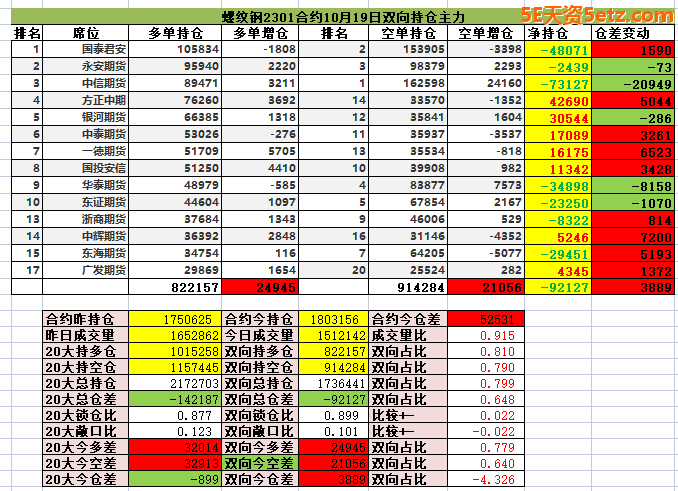This screenshot has width=678, height=491.
Task: Select the value 1750625
Action: tap(175, 319)
